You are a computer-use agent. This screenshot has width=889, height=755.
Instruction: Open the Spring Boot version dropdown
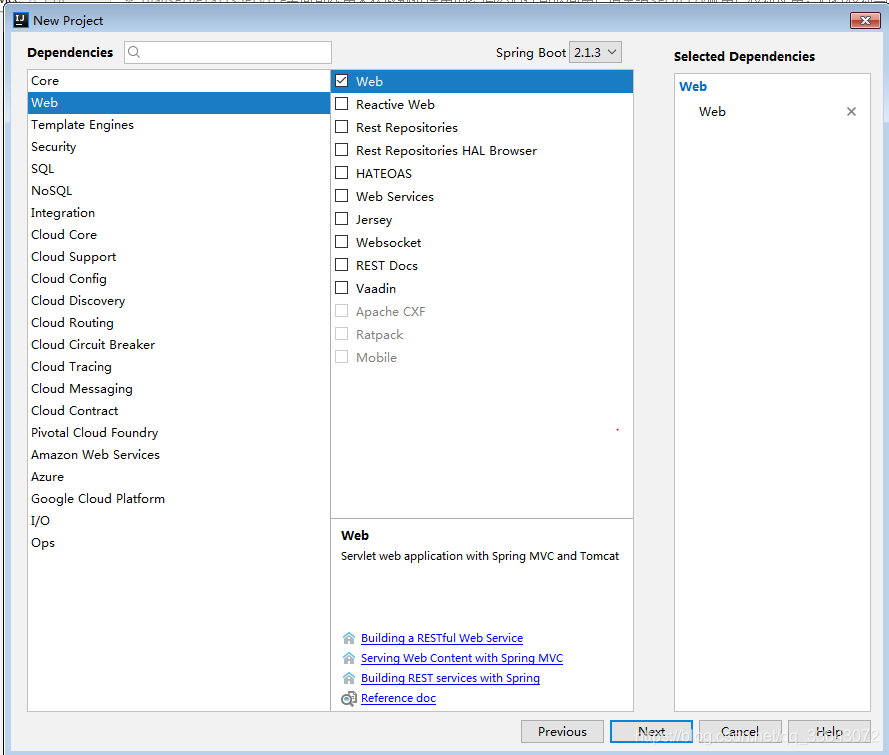[595, 52]
